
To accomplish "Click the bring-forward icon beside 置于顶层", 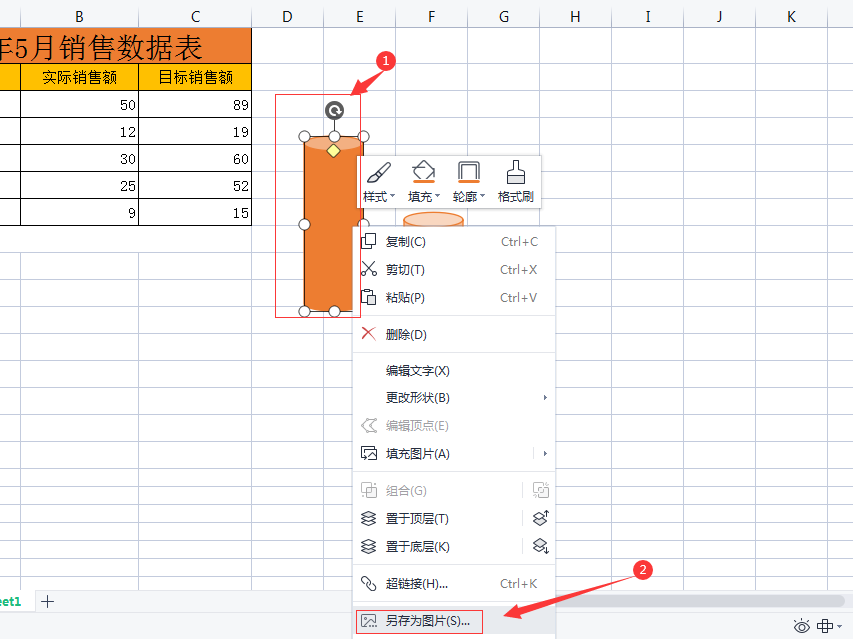I will (540, 518).
